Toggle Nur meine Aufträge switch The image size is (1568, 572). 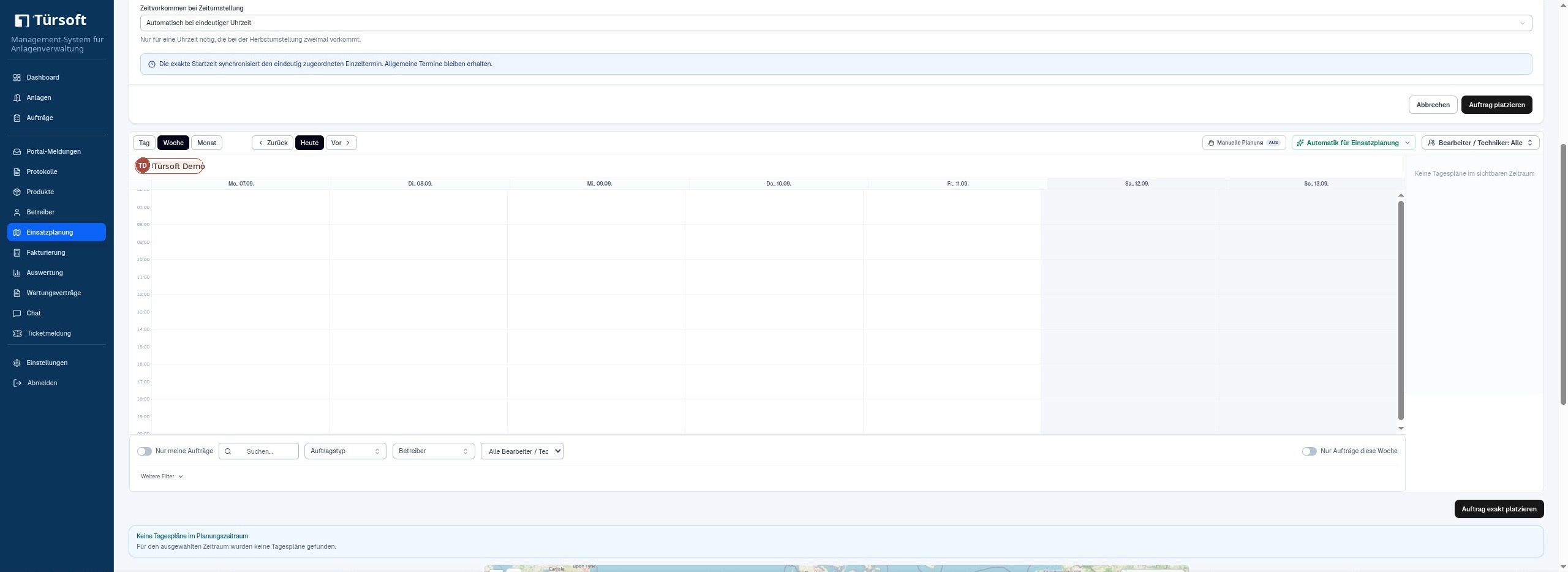145,451
